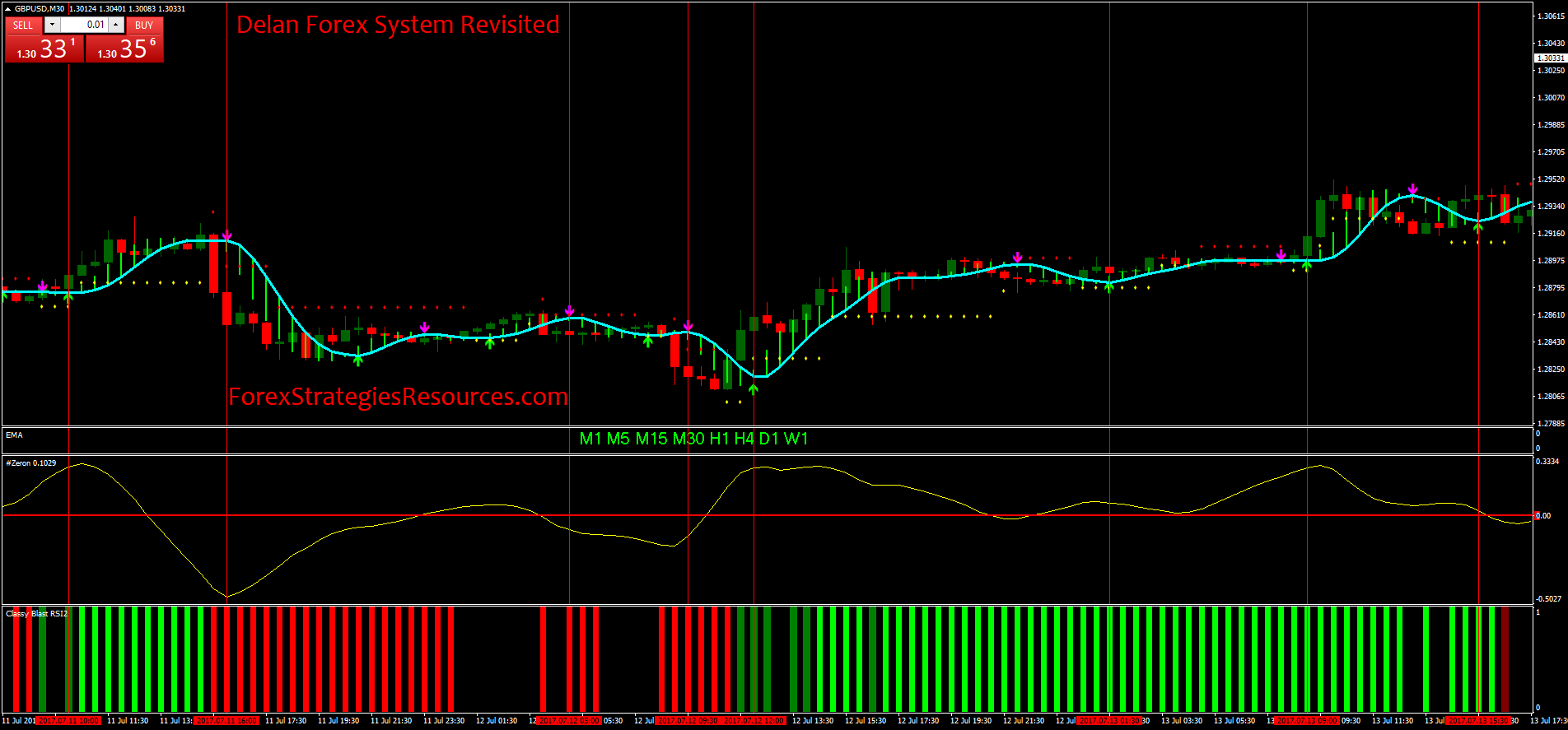Increase lot volume with the up arrow
The height and width of the screenshot is (730, 1568).
pos(116,25)
